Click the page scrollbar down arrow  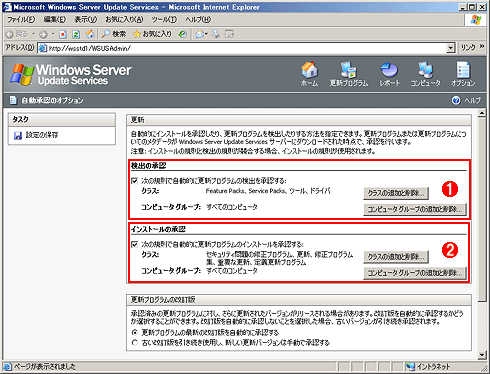coord(482,355)
